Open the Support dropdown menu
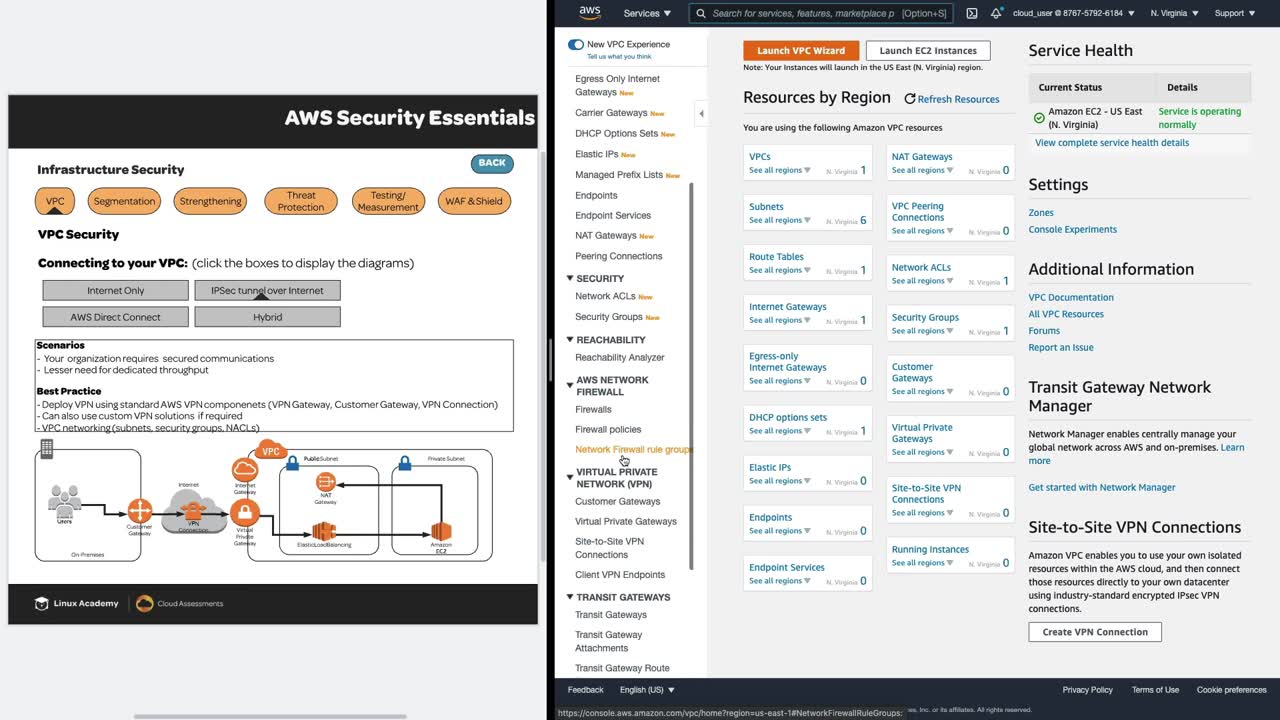This screenshot has width=1280, height=720. tap(1234, 13)
